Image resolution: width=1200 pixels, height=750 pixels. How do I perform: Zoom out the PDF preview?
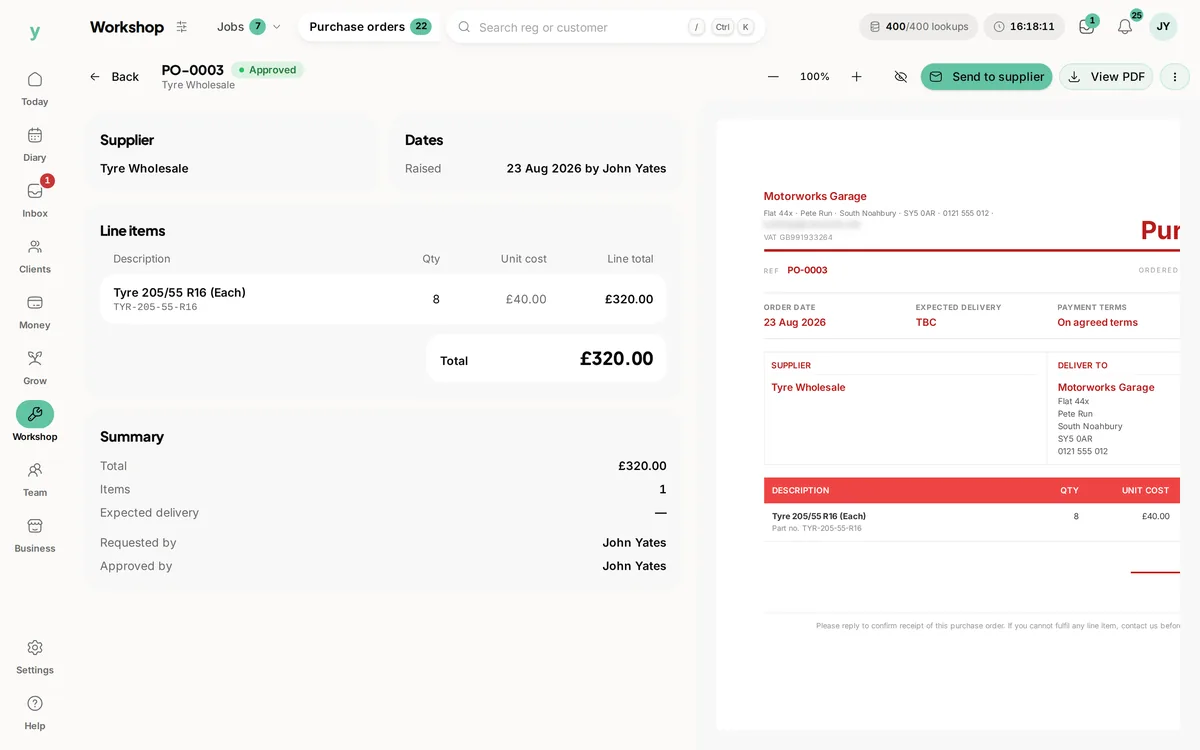coord(773,77)
